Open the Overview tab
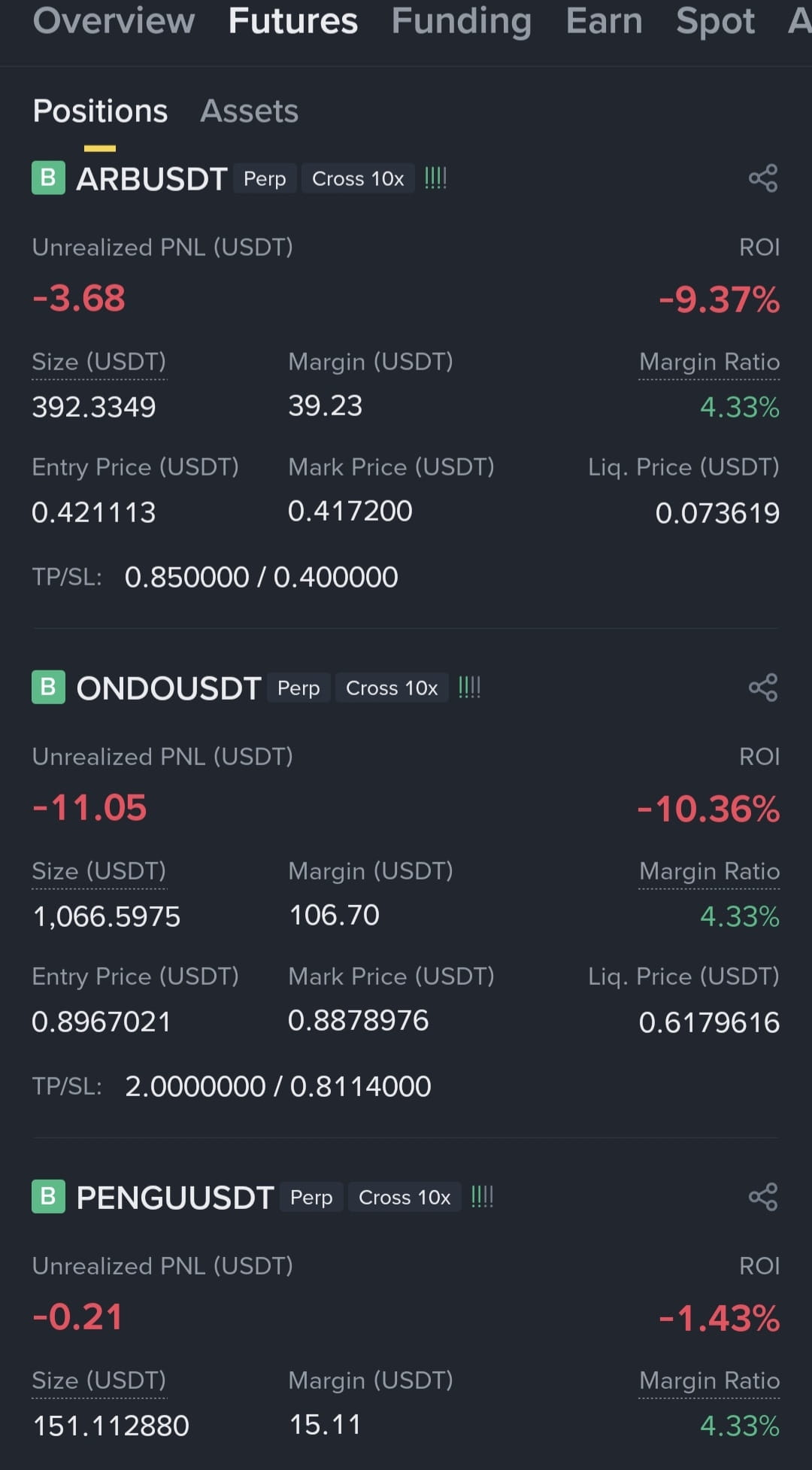 click(114, 21)
